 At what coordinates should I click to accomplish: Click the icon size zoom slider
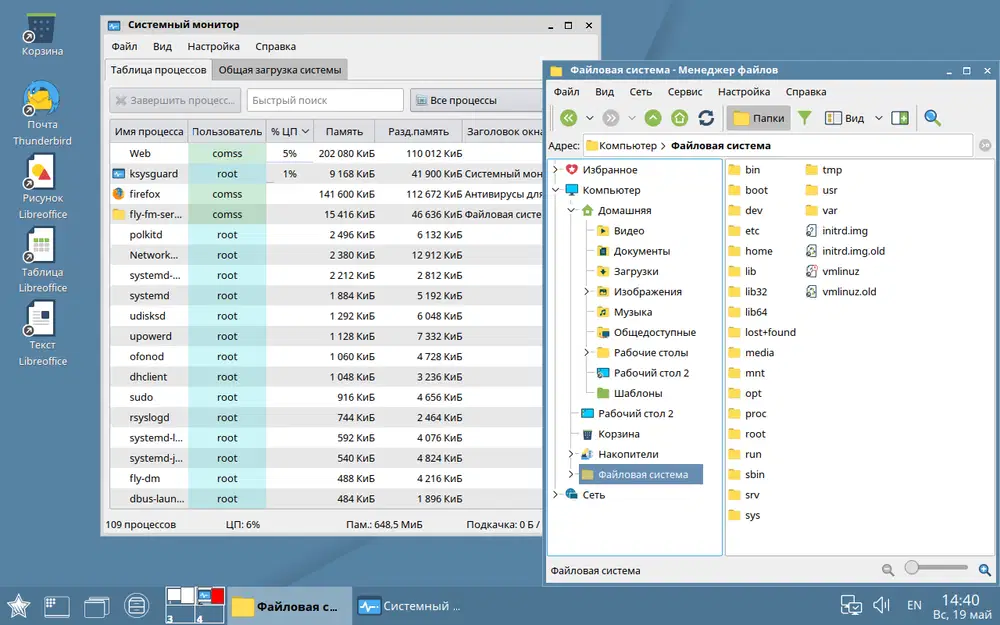point(911,568)
